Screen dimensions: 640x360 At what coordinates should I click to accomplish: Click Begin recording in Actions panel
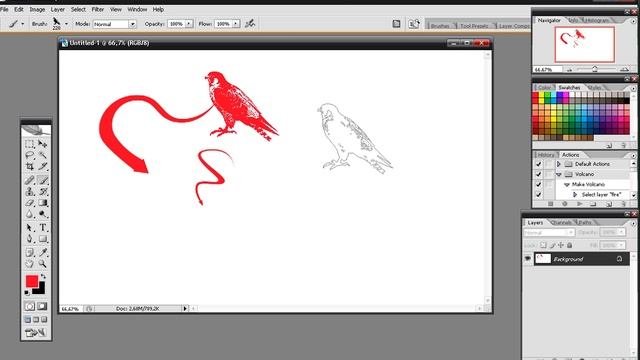tap(565, 204)
